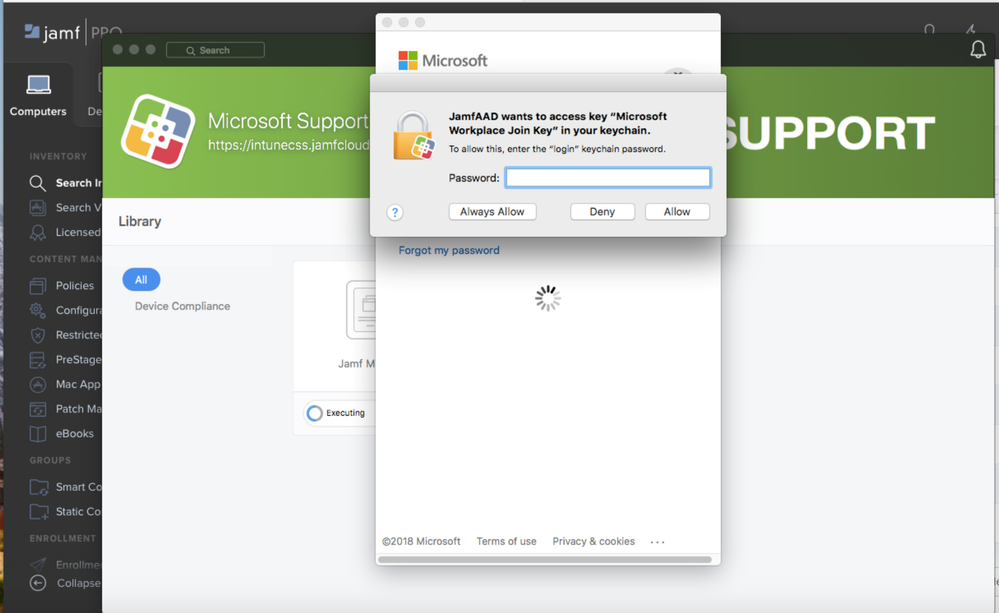Click Deny in the keychain prompt
The width and height of the screenshot is (999, 613).
[x=602, y=212]
